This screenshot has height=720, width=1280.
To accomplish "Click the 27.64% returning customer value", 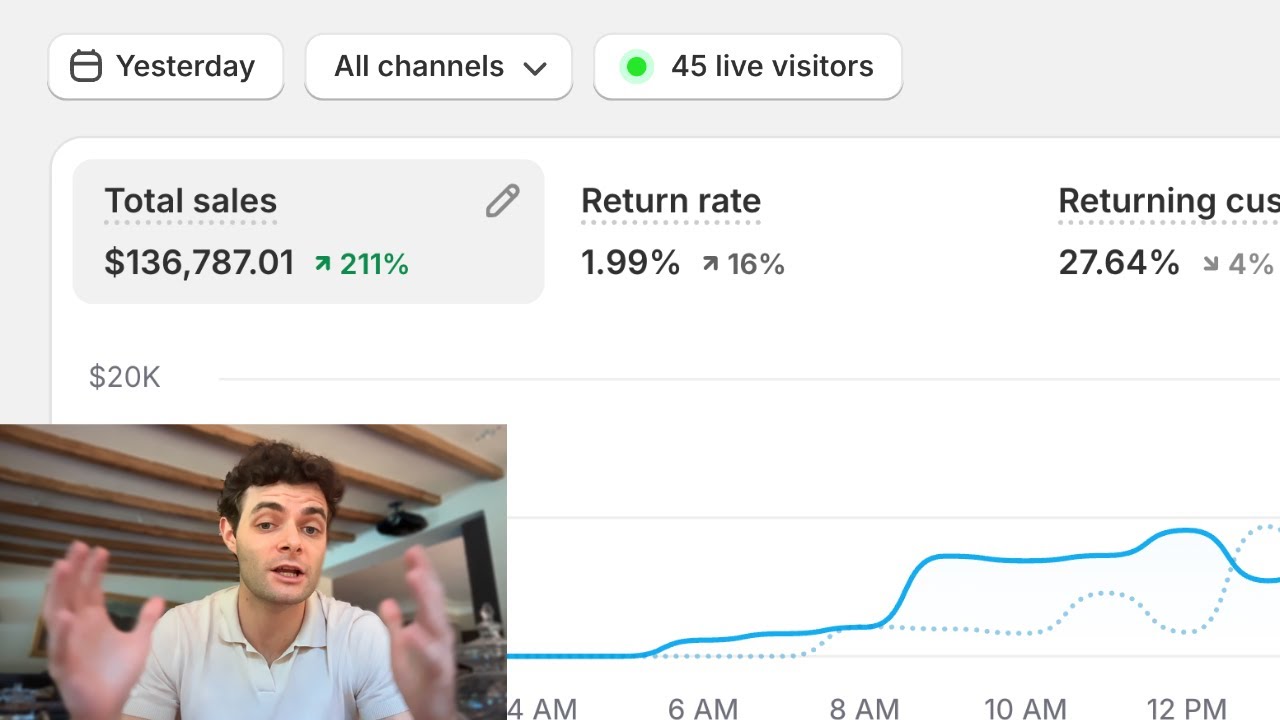I will (x=1119, y=263).
